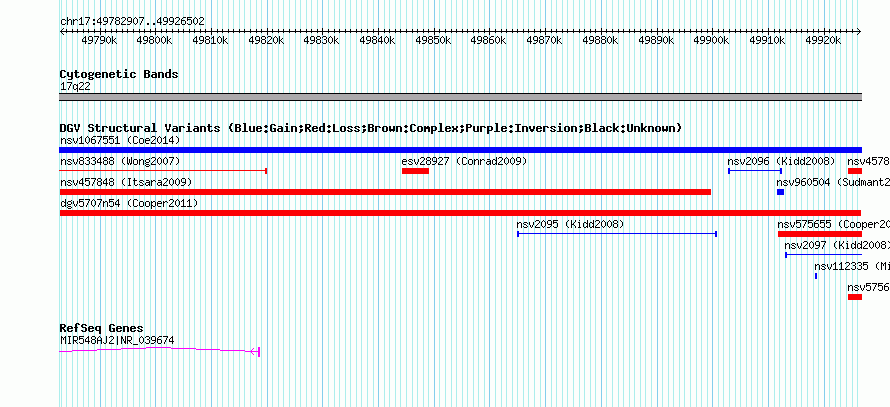890x407 pixels.
Task: Click the nsv5756 red loss block
Action: 855,297
